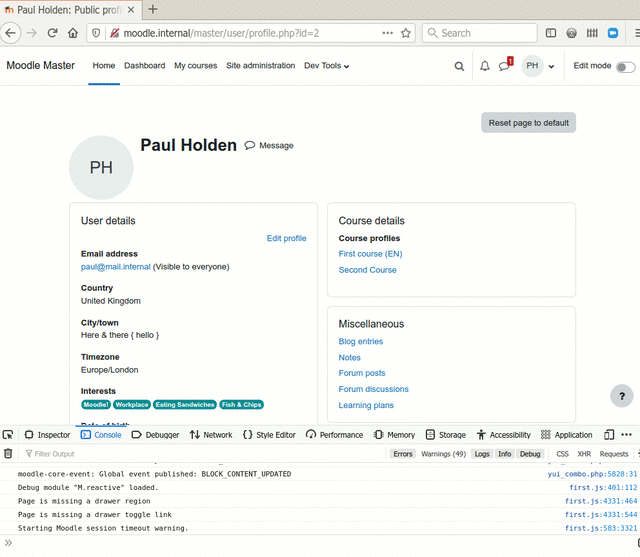Click the Edit profile link
The height and width of the screenshot is (557, 640).
pos(286,238)
